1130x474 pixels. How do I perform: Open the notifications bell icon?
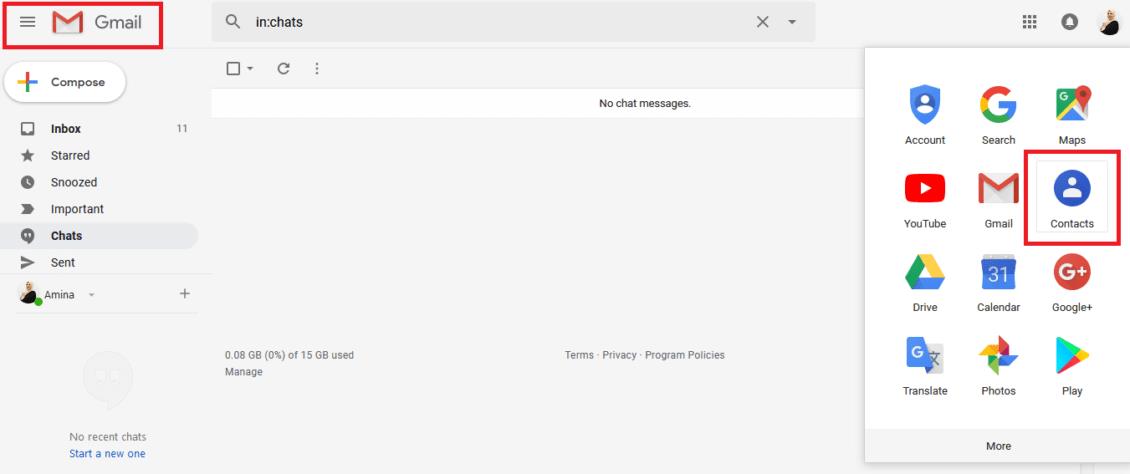(x=1067, y=23)
